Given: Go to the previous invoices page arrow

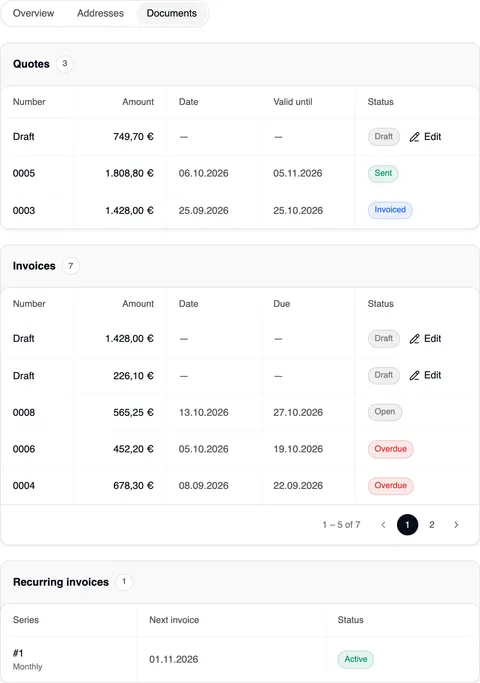Looking at the screenshot, I should pos(383,525).
